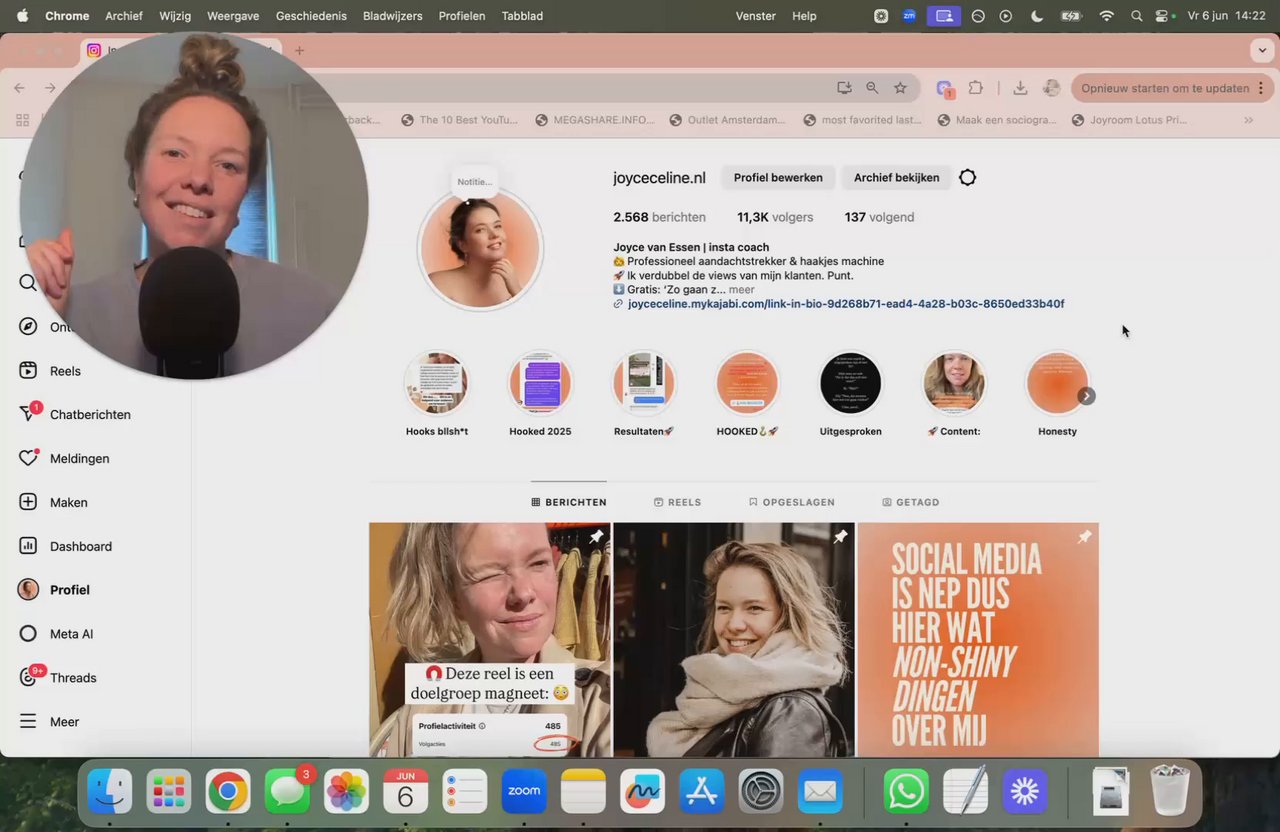Open Spotlight search in menu bar
This screenshot has height=832, width=1280.
click(x=1137, y=16)
